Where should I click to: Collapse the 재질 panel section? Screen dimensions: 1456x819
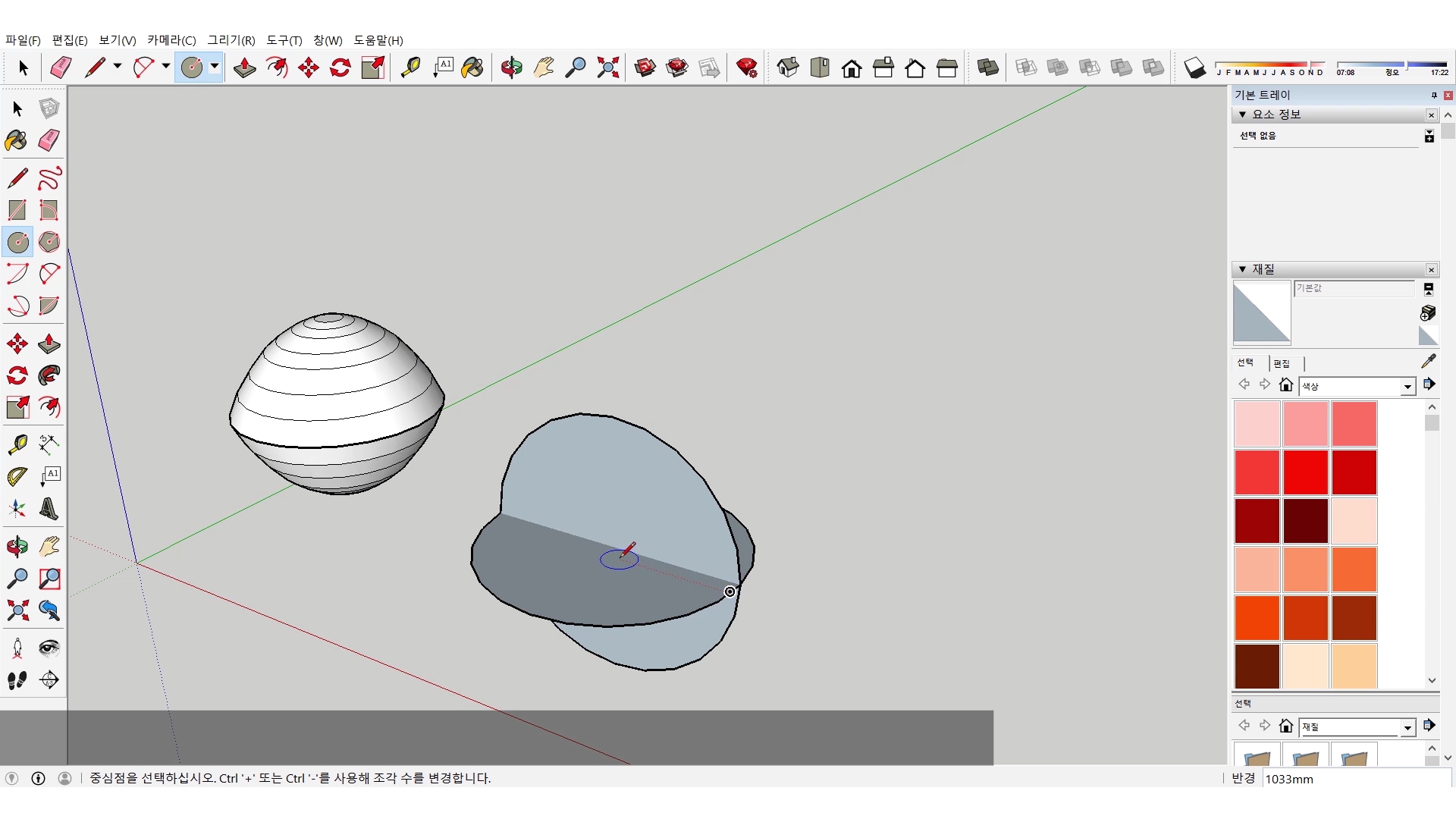point(1242,269)
